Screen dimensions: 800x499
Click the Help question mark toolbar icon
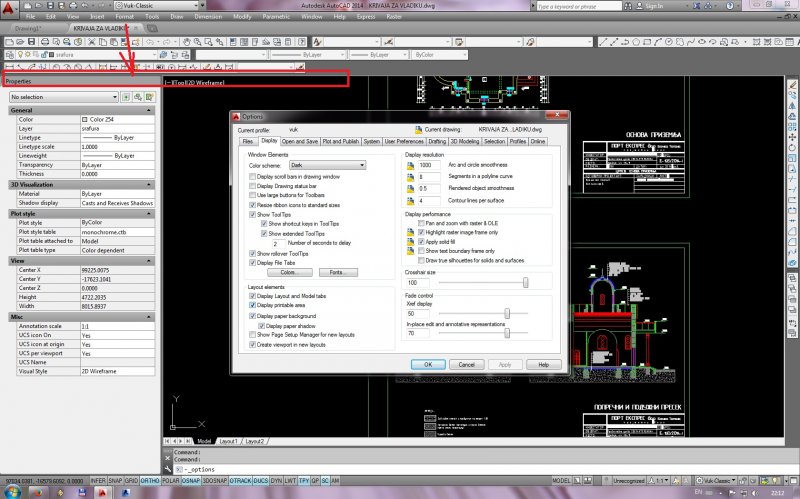tap(302, 42)
